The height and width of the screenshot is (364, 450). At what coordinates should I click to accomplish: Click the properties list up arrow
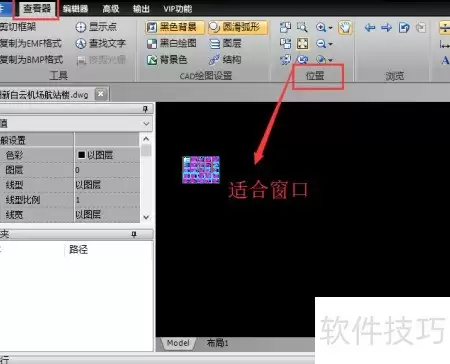146,139
